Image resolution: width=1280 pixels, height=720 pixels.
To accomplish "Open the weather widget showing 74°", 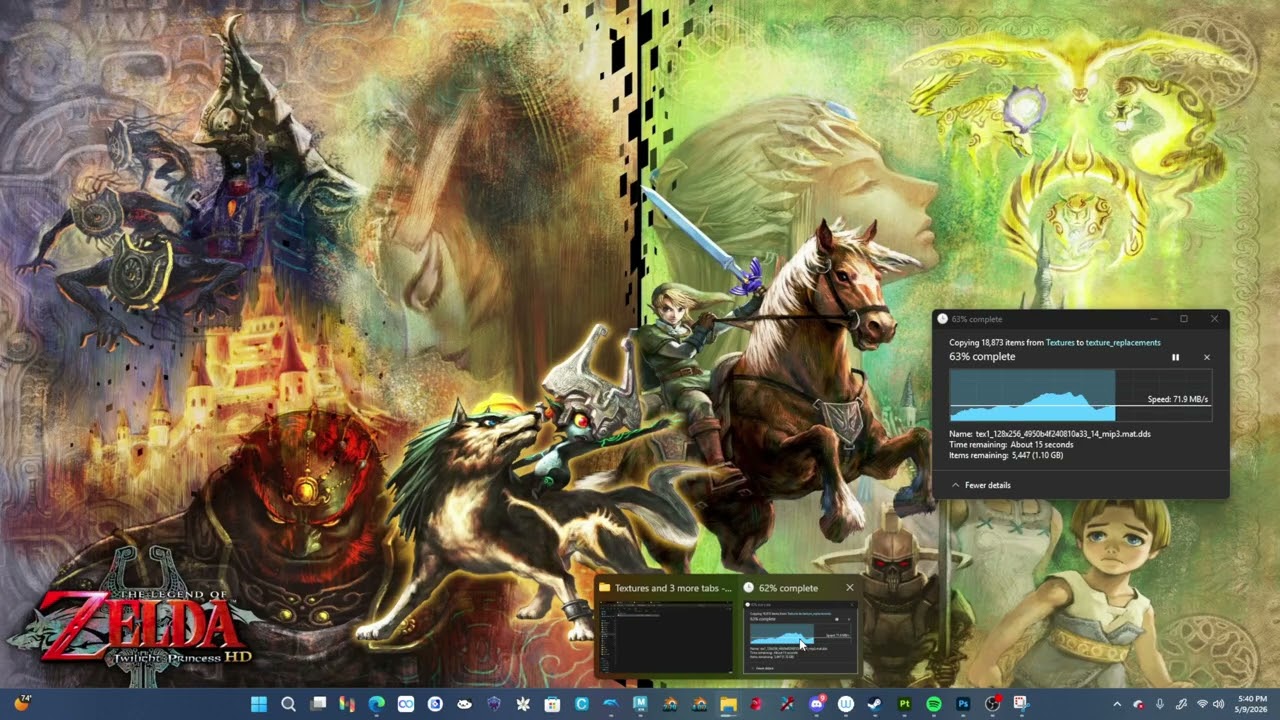I will point(22,703).
